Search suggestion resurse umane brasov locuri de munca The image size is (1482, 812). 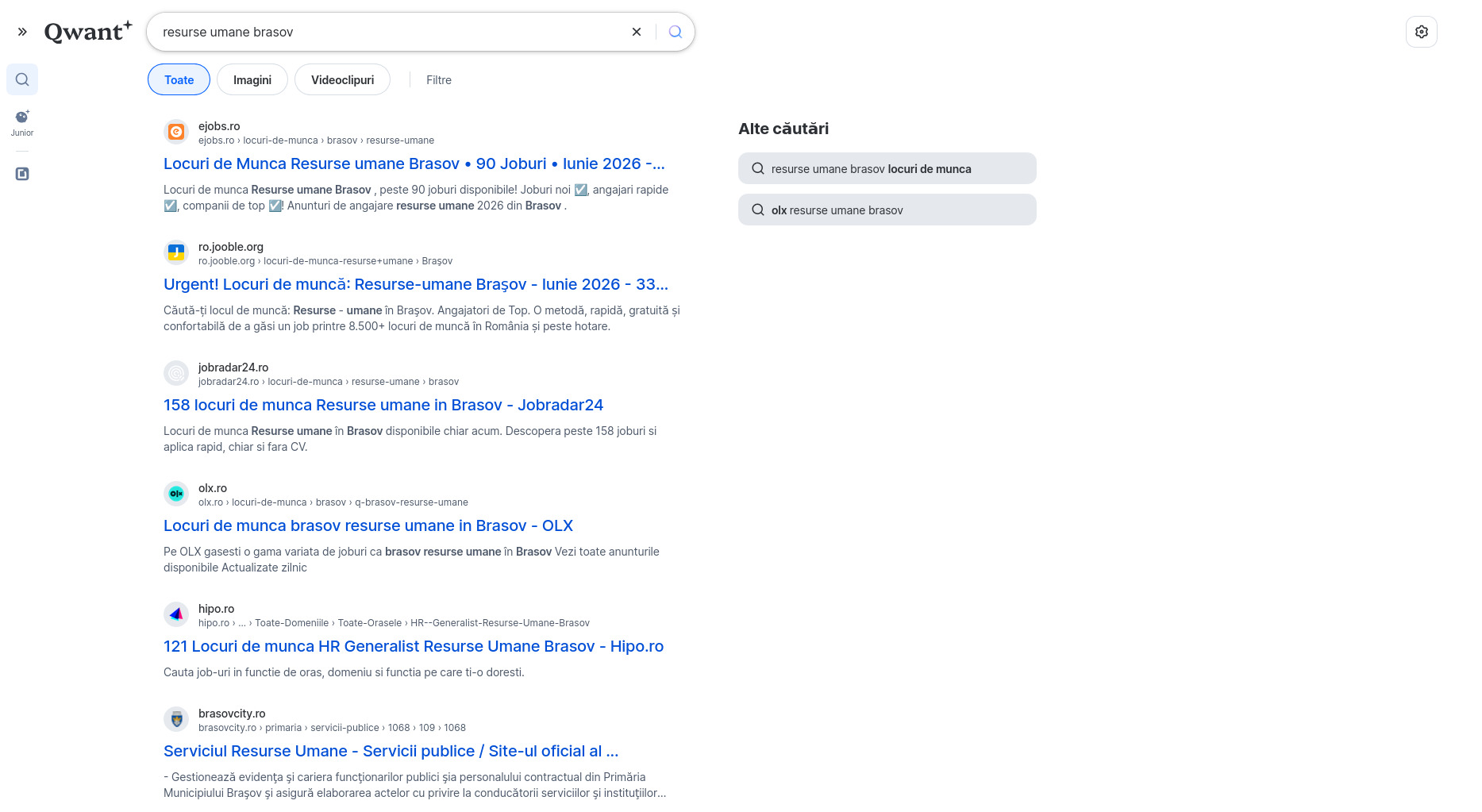coord(887,168)
